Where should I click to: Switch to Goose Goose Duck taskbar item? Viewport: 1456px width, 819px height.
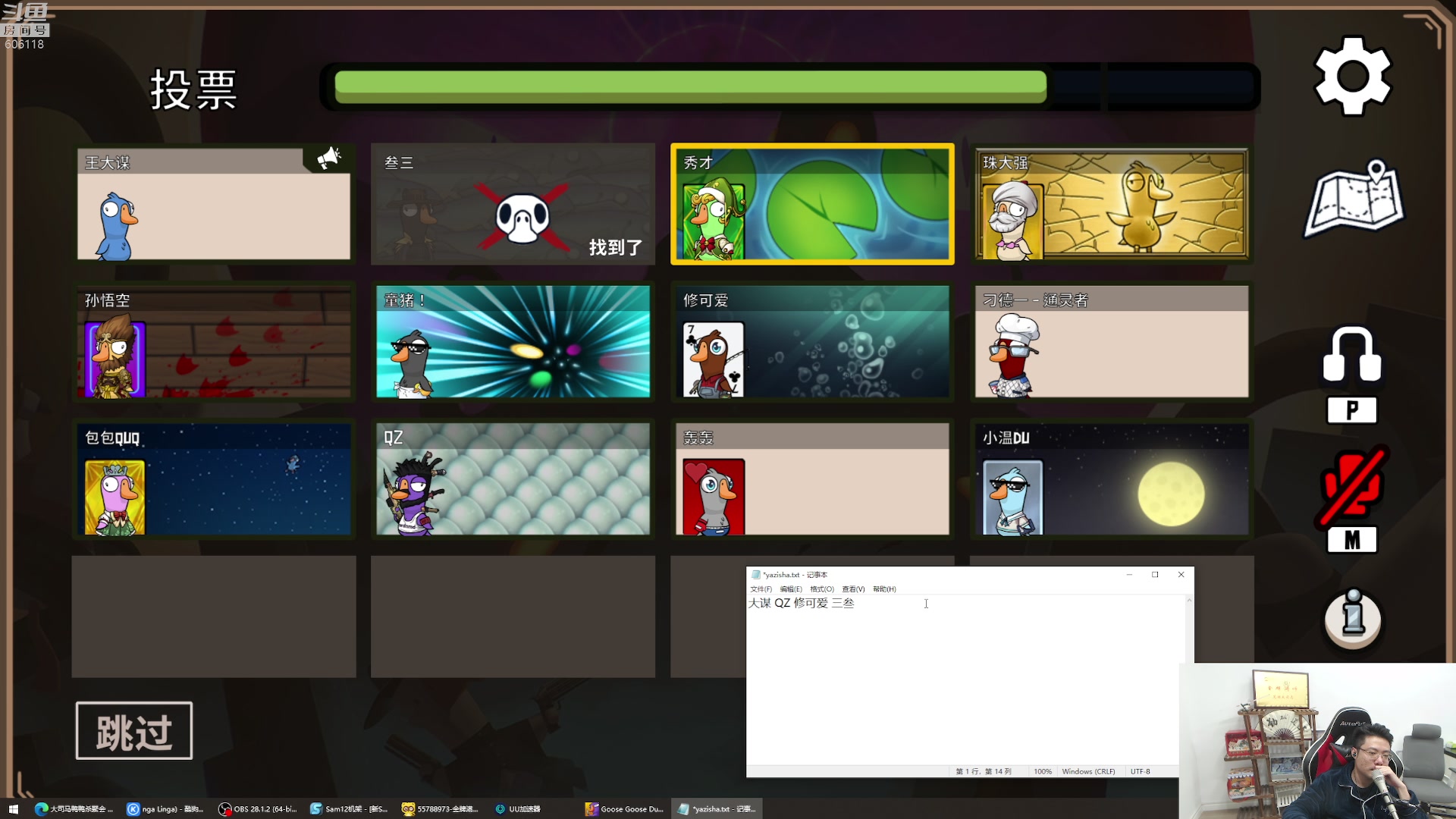[x=624, y=809]
